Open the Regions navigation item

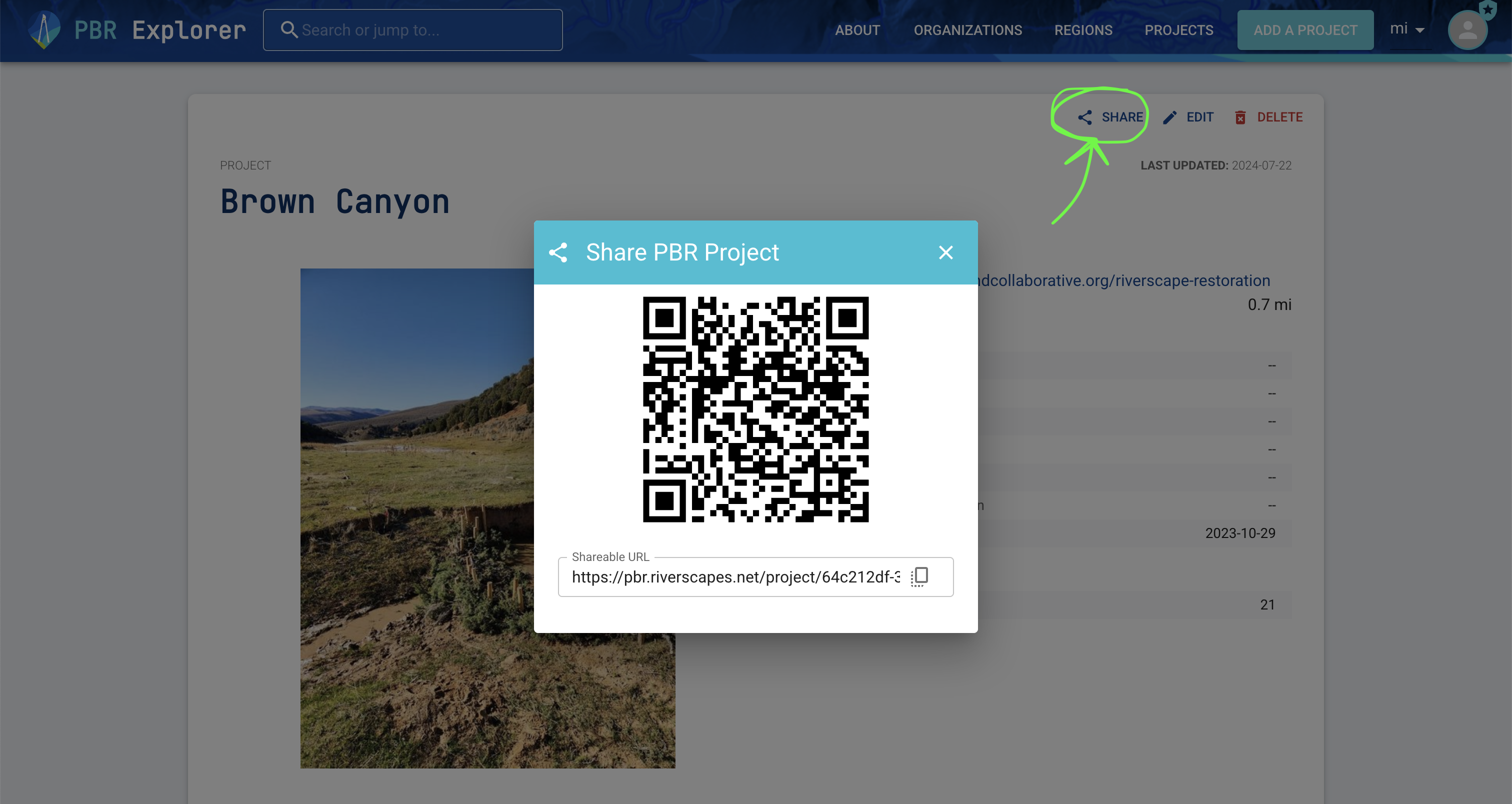pyautogui.click(x=1083, y=30)
